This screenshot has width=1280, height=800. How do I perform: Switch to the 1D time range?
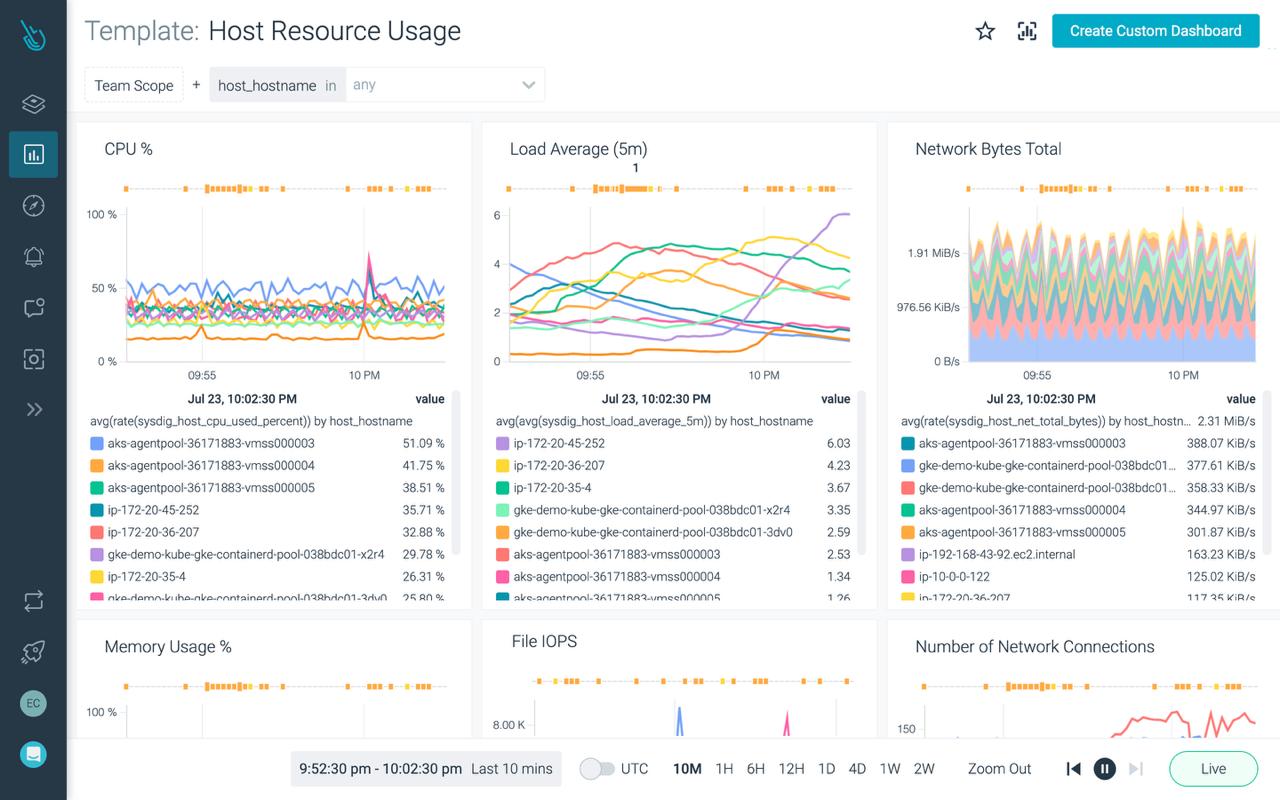826,768
